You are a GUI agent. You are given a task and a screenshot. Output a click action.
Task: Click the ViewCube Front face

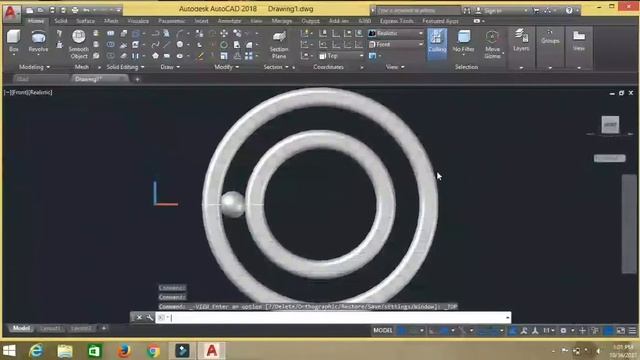[x=610, y=124]
